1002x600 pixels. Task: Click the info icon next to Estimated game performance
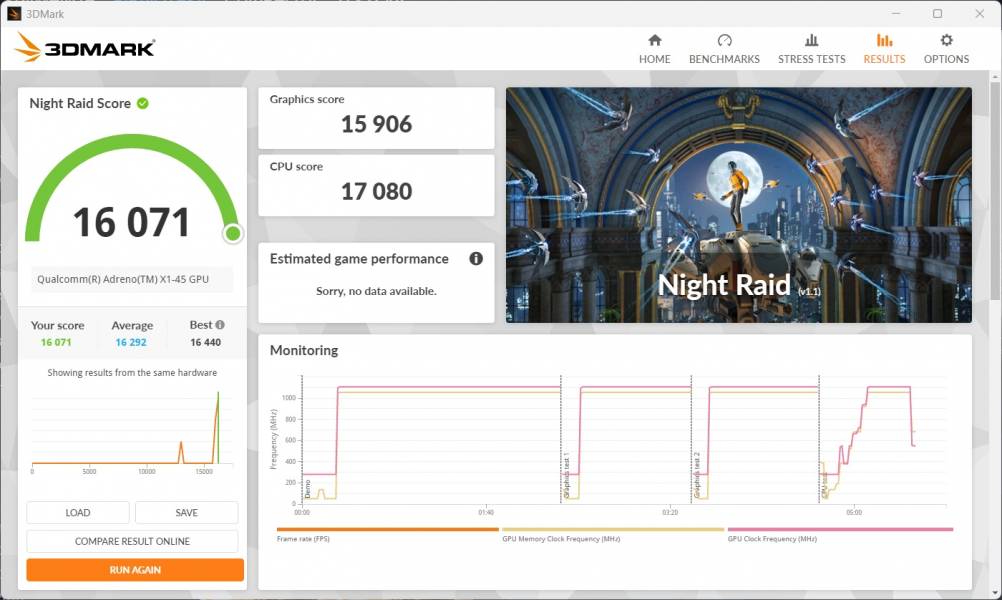pos(476,259)
